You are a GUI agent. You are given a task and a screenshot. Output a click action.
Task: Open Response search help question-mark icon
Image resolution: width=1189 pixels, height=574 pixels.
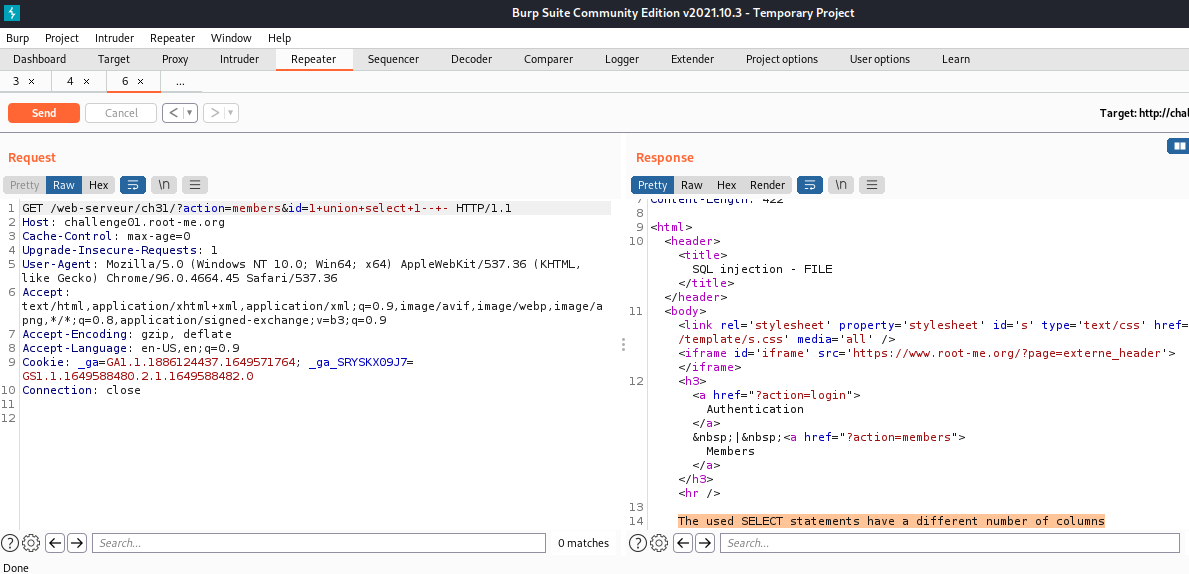pos(638,543)
